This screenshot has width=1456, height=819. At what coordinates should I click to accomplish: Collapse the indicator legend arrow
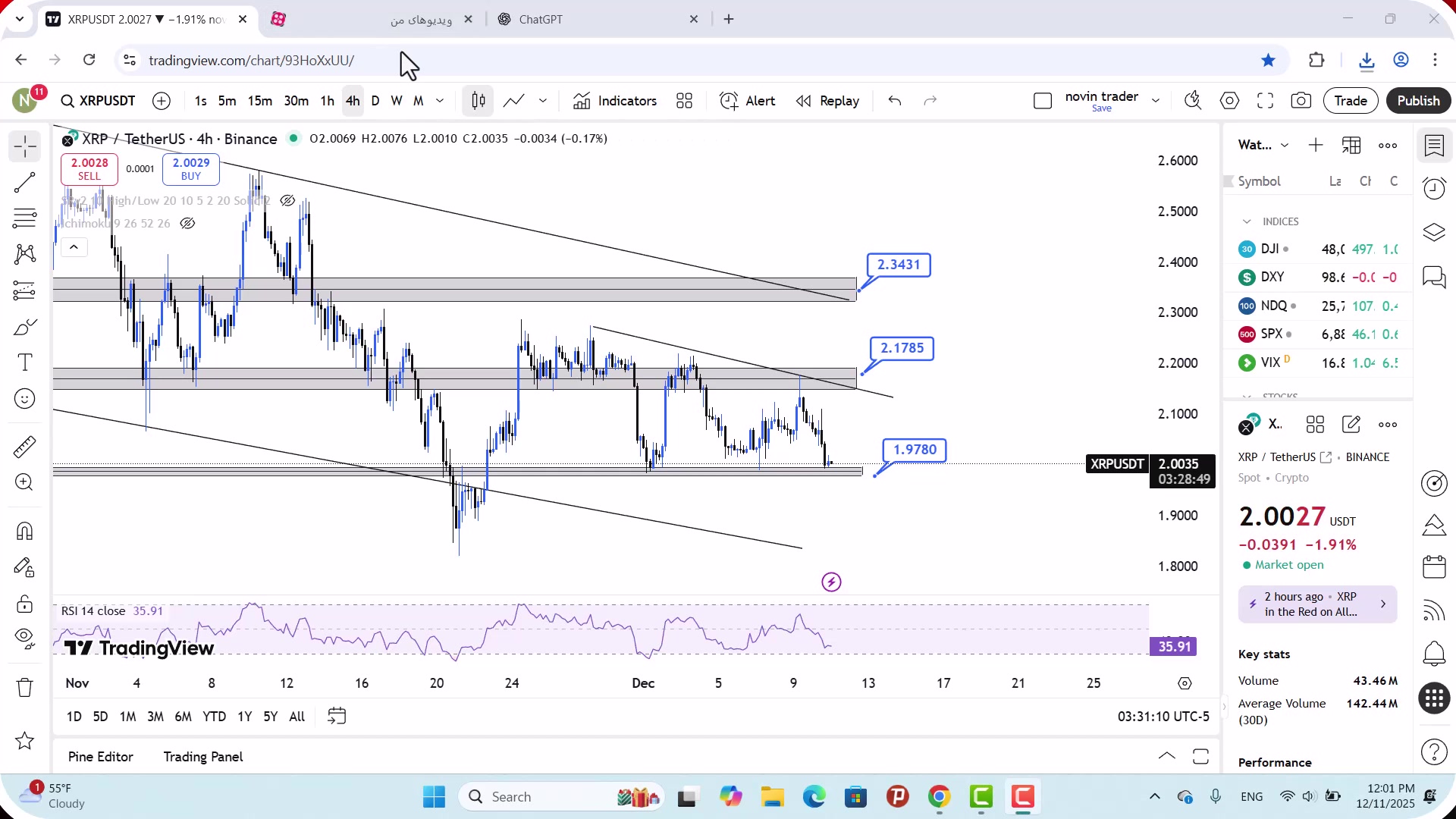click(74, 247)
